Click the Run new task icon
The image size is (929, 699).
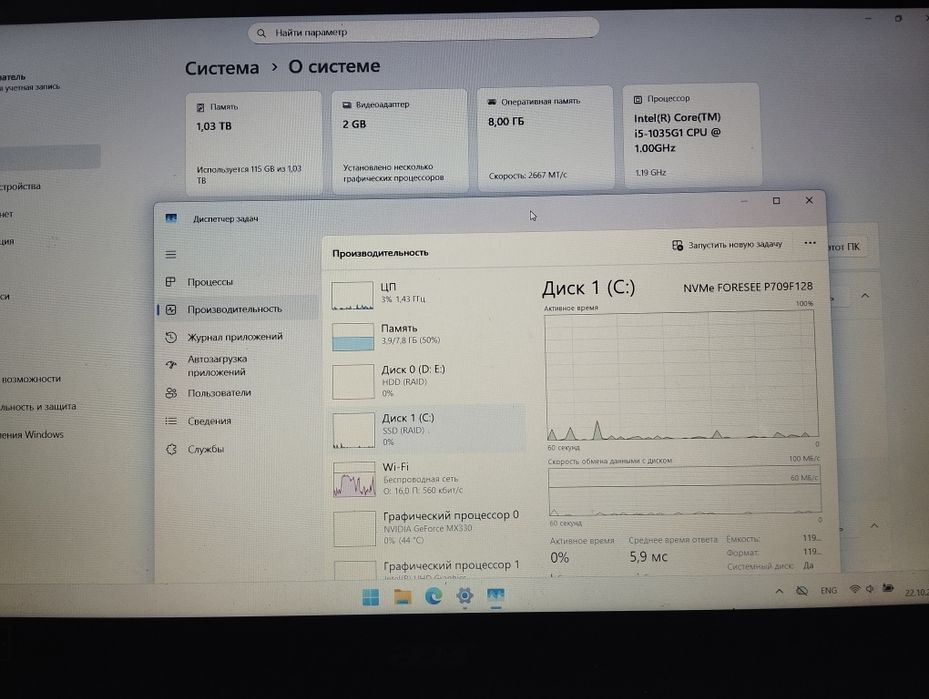[677, 245]
